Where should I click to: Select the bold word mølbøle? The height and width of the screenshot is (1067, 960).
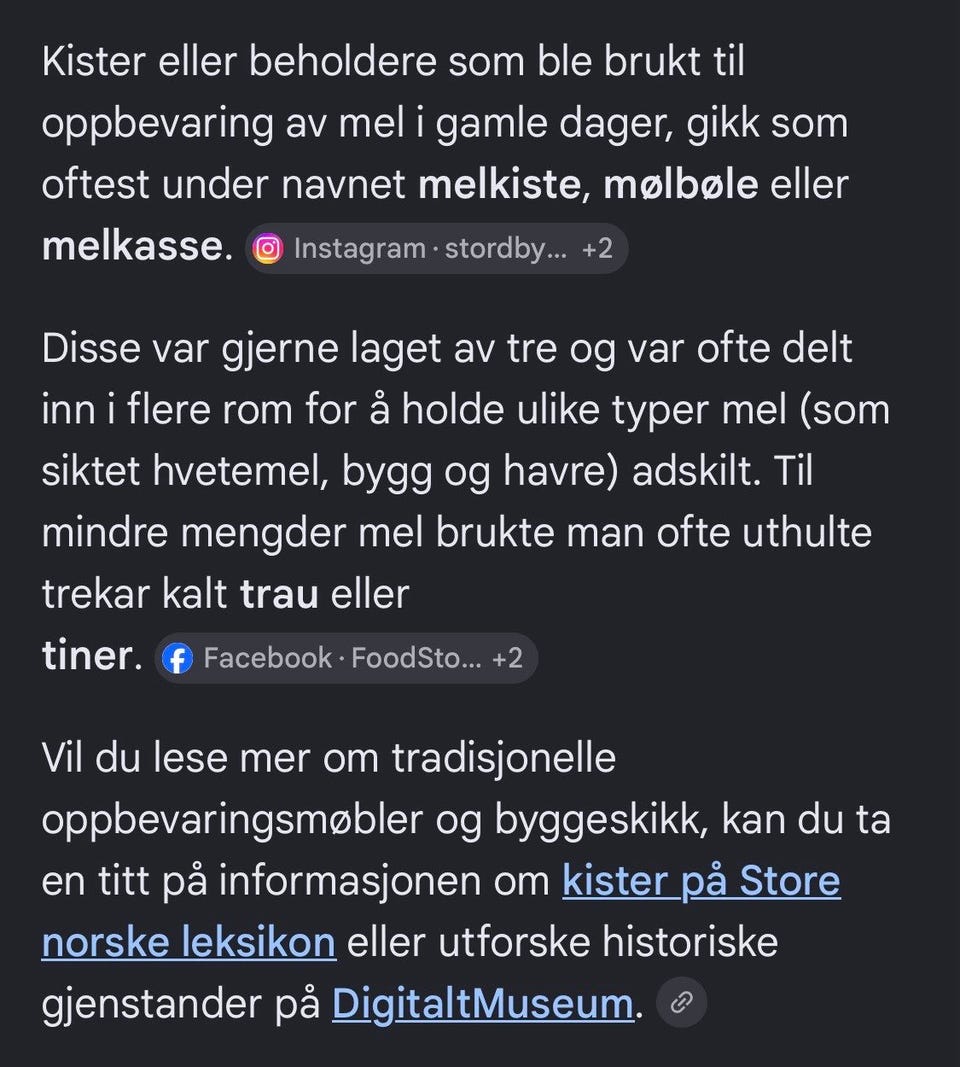tap(681, 184)
